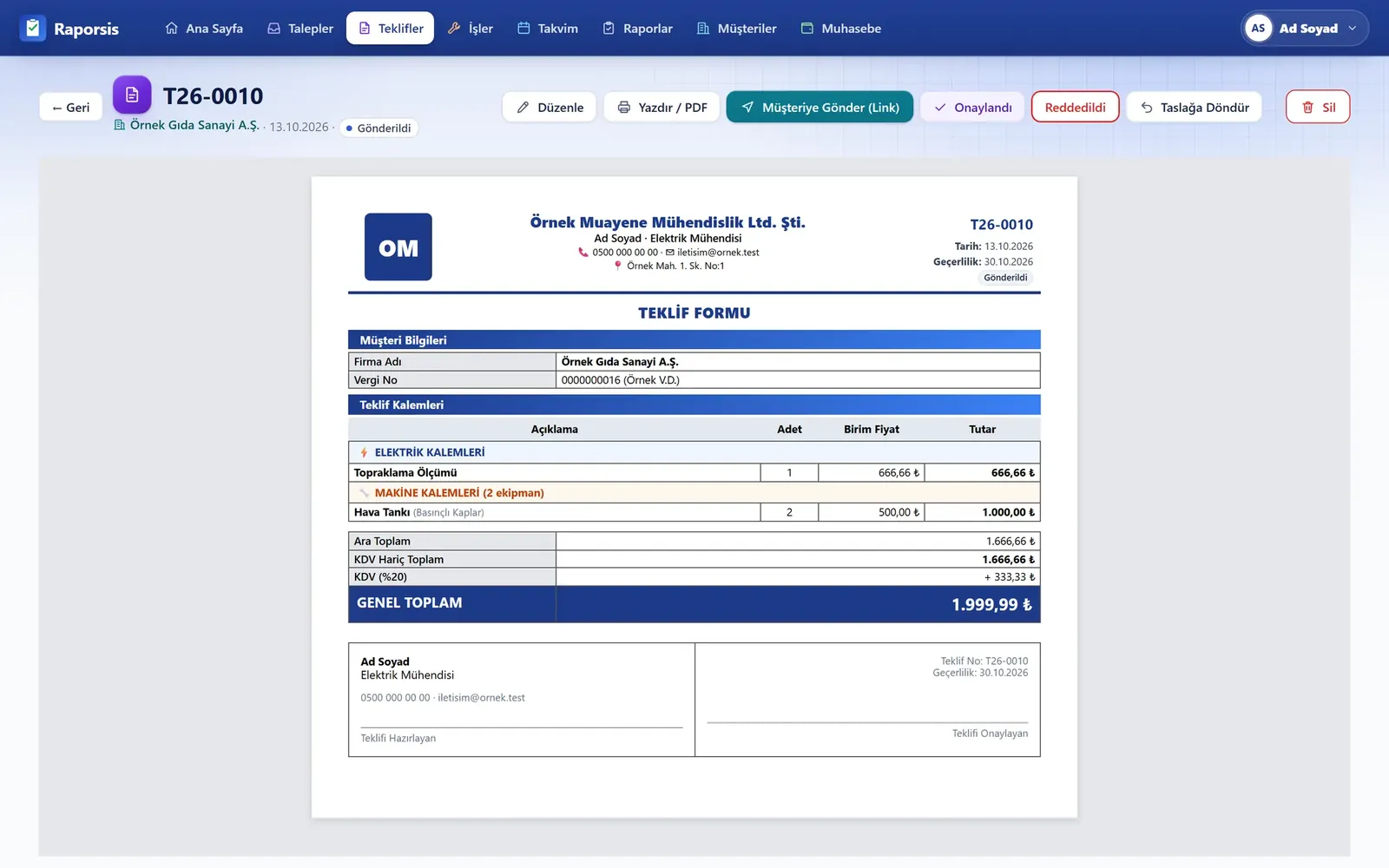Click the small Gönderildi tag on the form
1389x868 pixels.
pyautogui.click(x=1005, y=278)
